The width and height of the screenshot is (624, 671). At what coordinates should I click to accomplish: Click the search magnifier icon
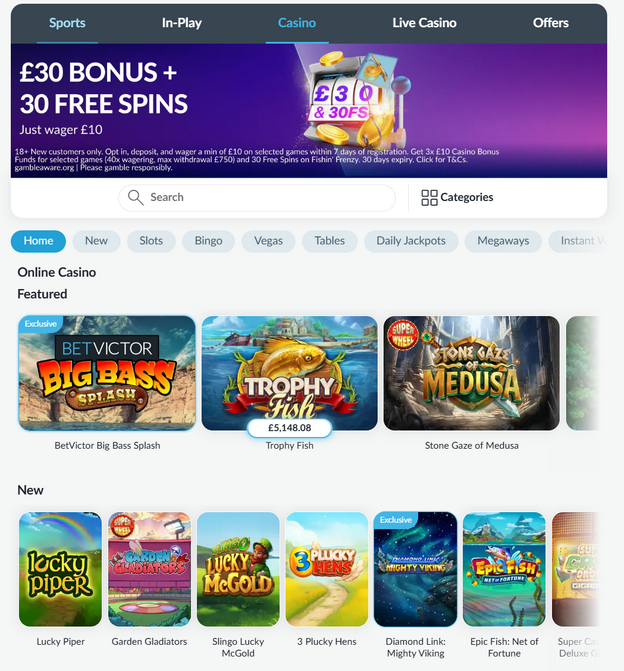(x=136, y=197)
